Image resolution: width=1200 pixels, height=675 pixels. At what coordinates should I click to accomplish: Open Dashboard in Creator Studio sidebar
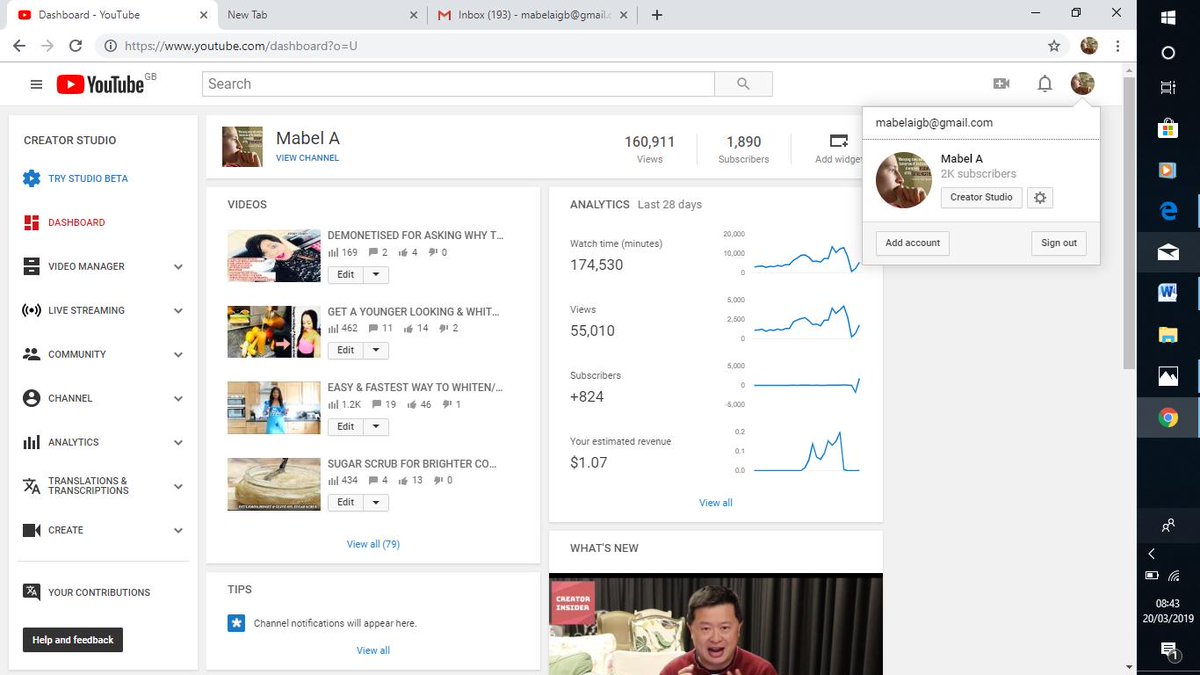(x=76, y=223)
